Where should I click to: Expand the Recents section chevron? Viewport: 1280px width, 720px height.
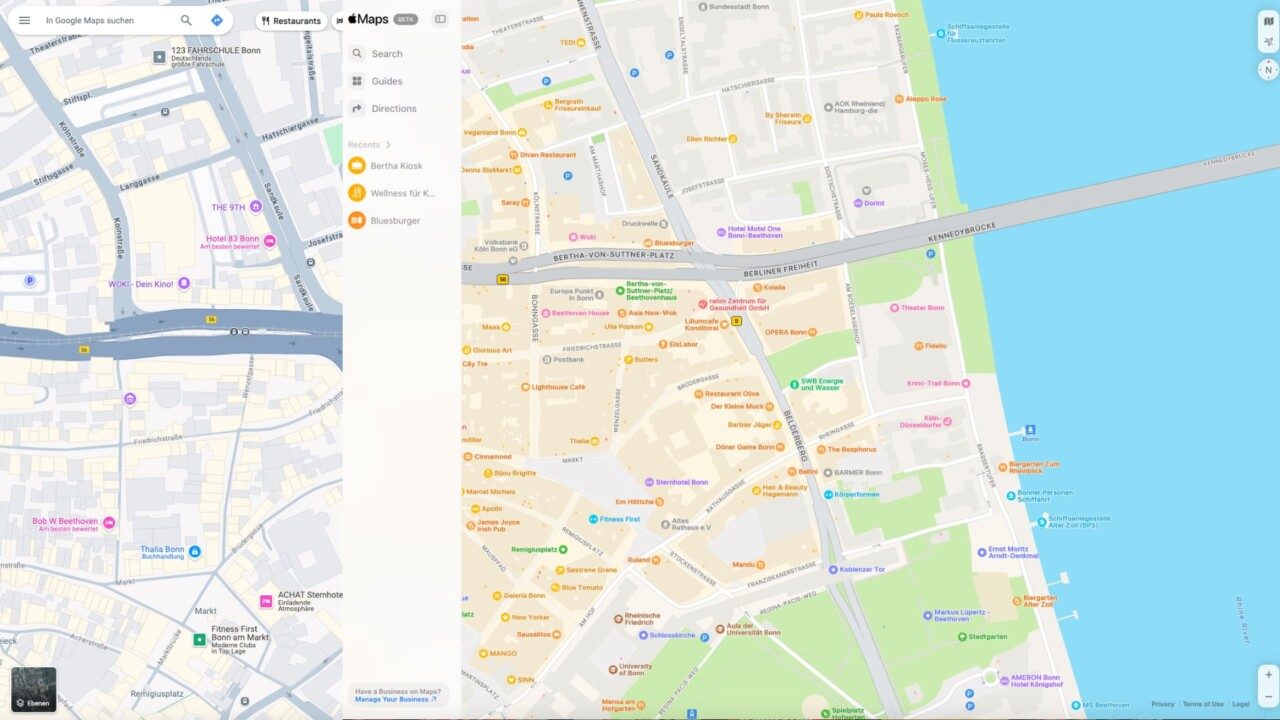click(388, 145)
